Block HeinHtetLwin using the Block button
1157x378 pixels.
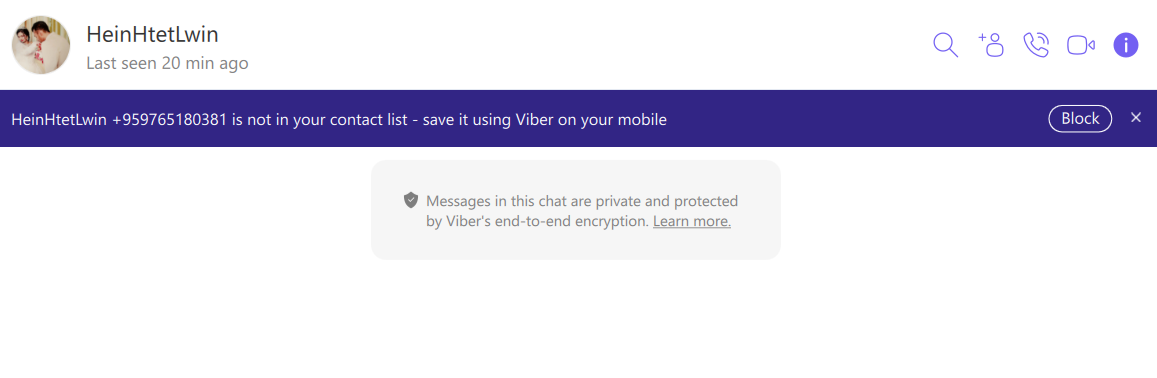[x=1080, y=118]
